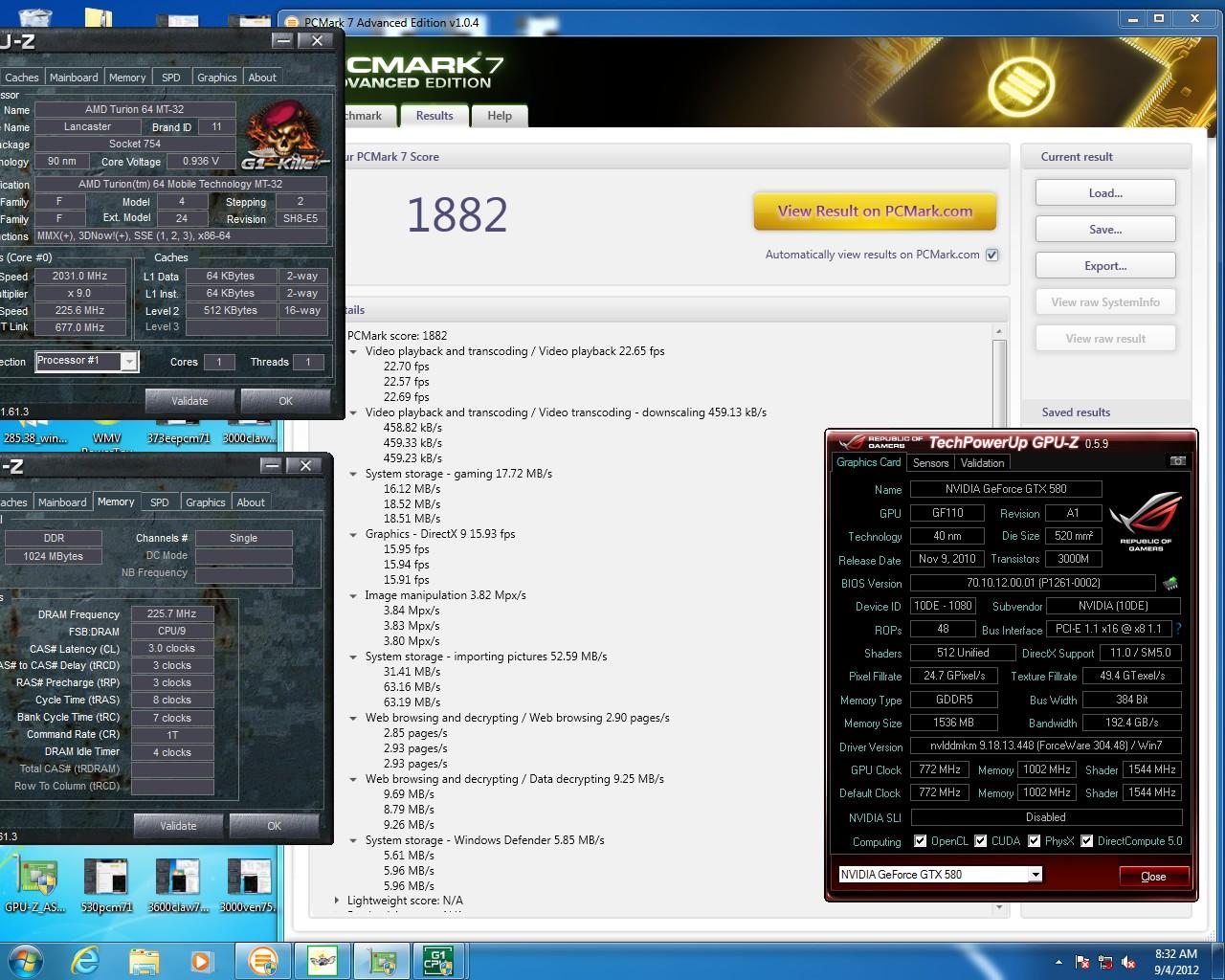
Task: Open the 3600claw7 desktop image file
Action: click(x=176, y=884)
